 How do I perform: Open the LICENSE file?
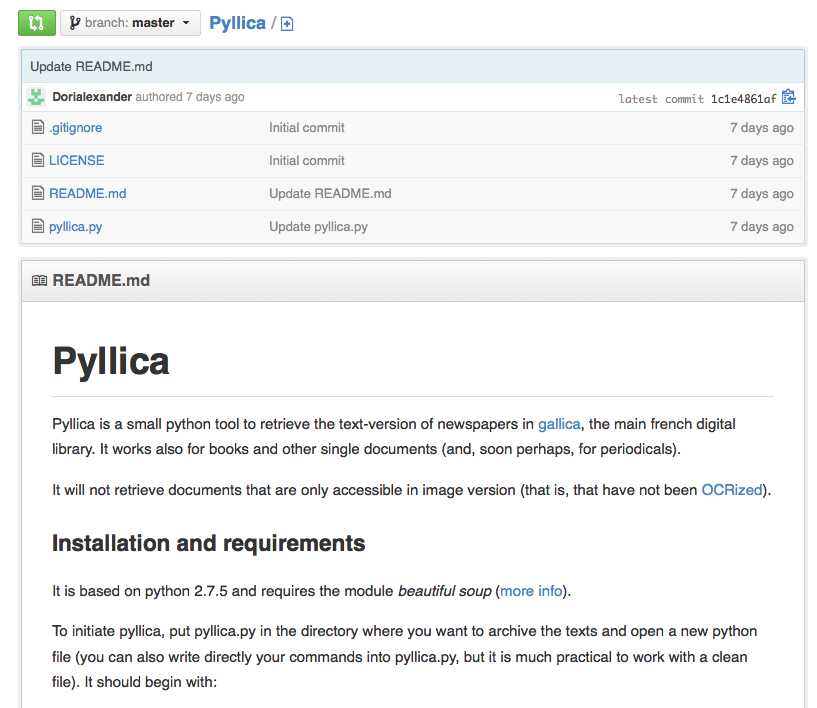(x=77, y=160)
